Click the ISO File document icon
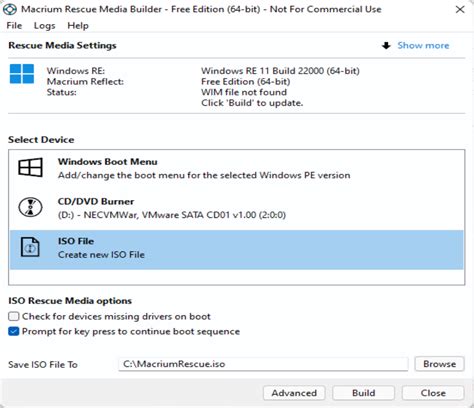The width and height of the screenshot is (474, 408). tap(30, 247)
